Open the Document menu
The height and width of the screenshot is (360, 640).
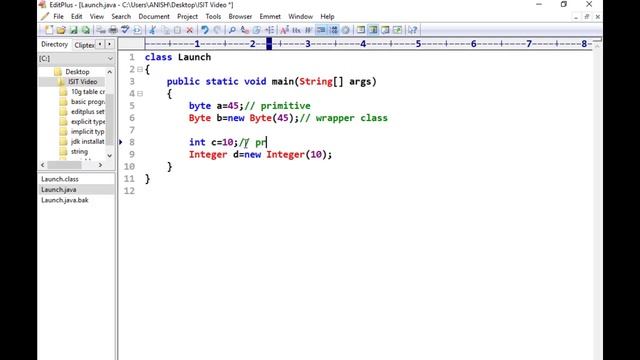(154, 17)
